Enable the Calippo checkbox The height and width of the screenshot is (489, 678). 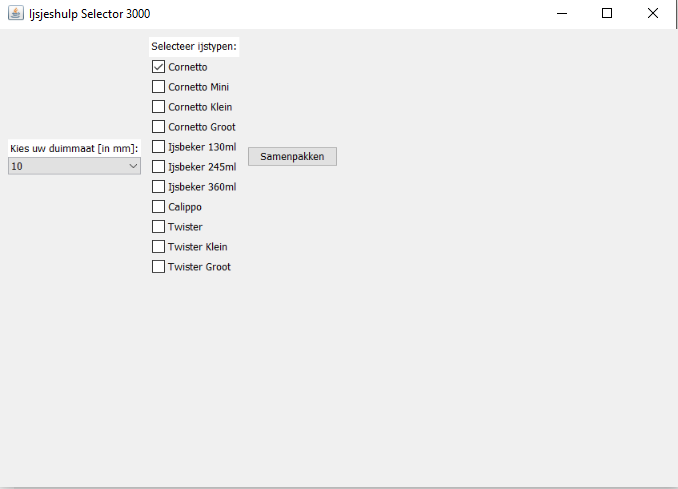[x=158, y=206]
